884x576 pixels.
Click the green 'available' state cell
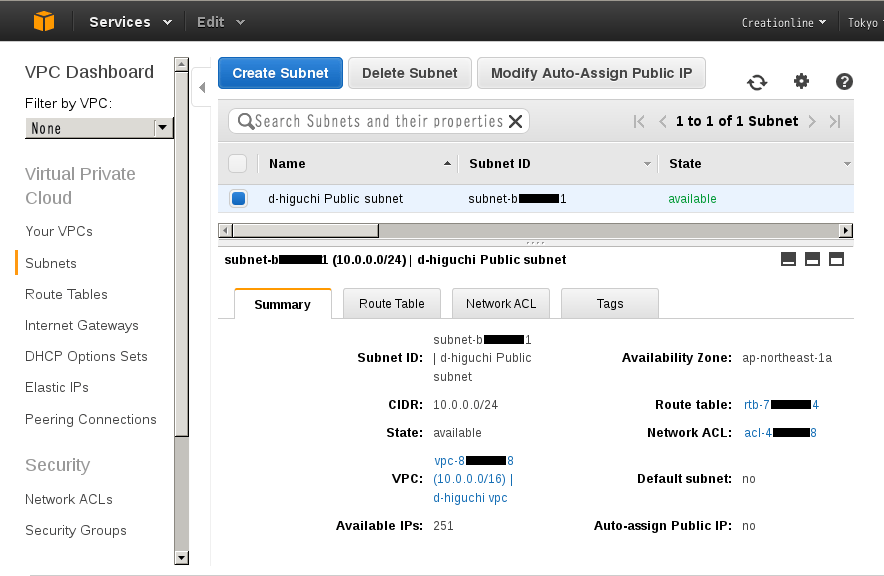click(692, 198)
